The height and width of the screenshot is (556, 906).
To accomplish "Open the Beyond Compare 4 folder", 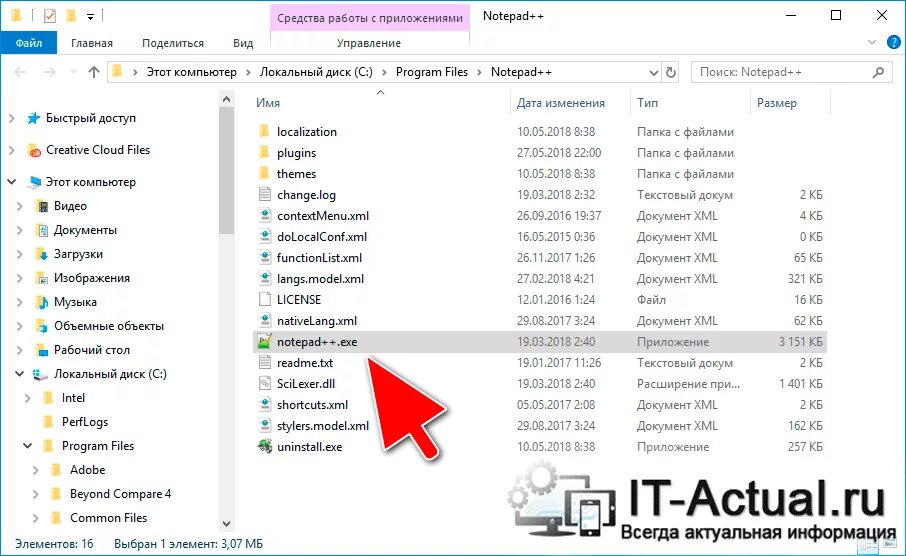I will [x=120, y=494].
